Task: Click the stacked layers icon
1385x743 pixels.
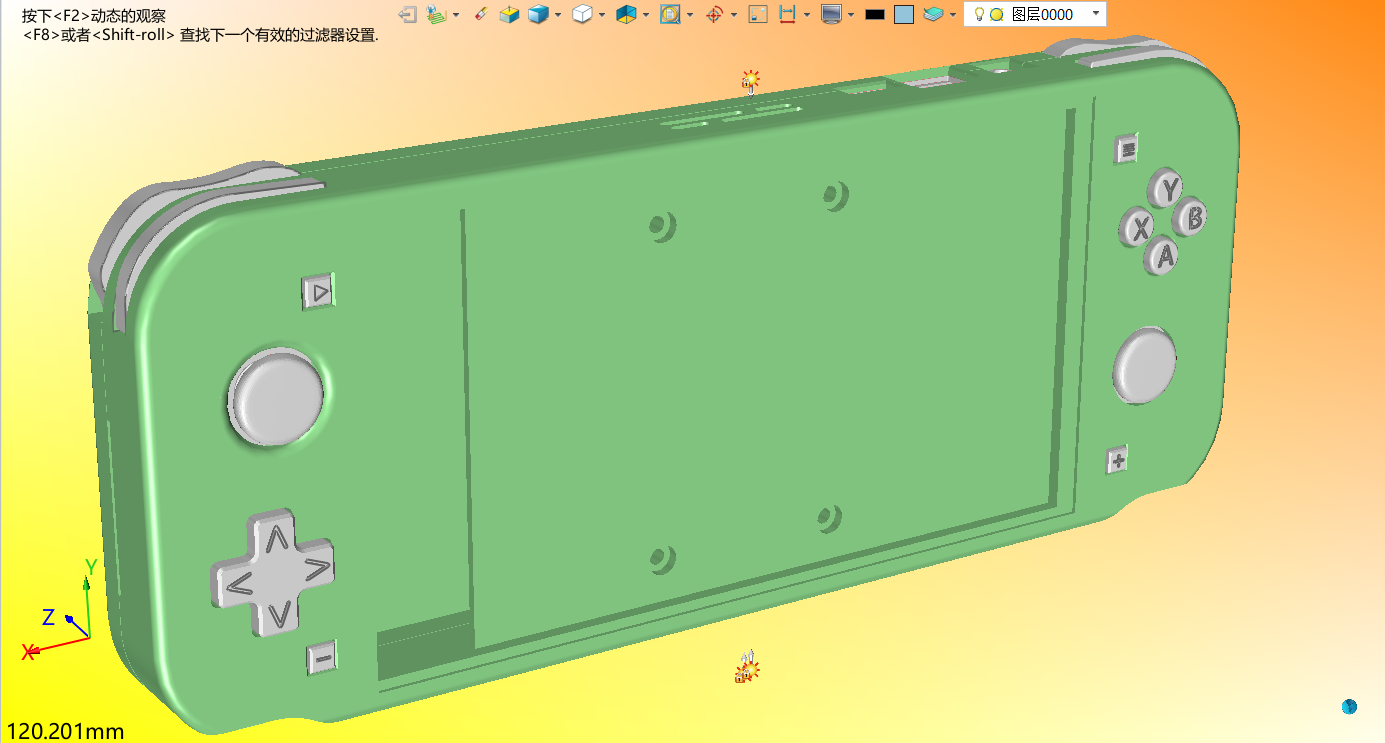Action: 933,14
